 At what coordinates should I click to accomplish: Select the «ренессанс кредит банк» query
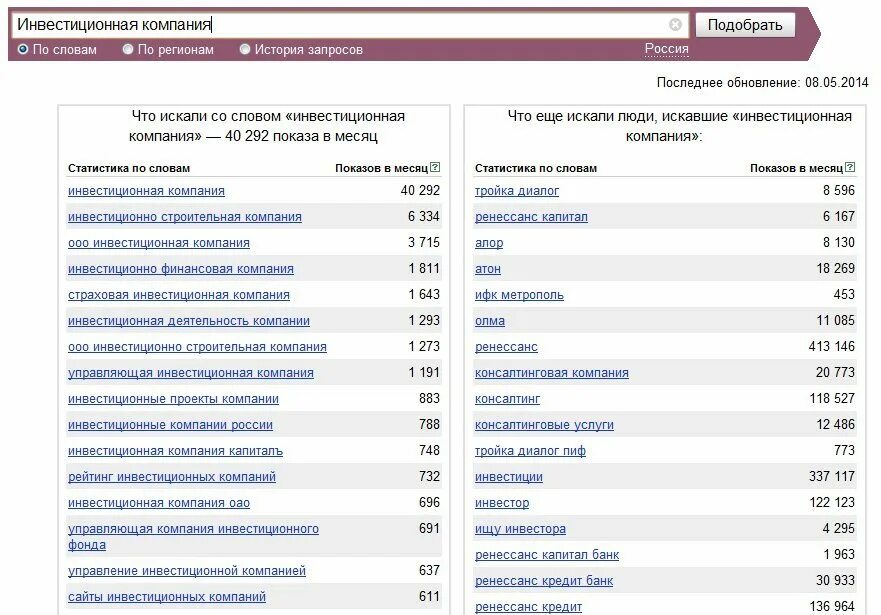(x=545, y=580)
